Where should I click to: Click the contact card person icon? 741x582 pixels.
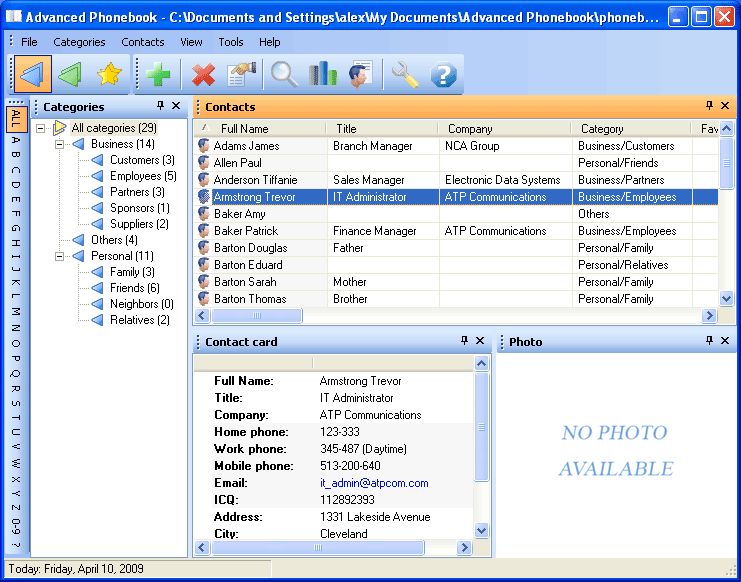(361, 74)
